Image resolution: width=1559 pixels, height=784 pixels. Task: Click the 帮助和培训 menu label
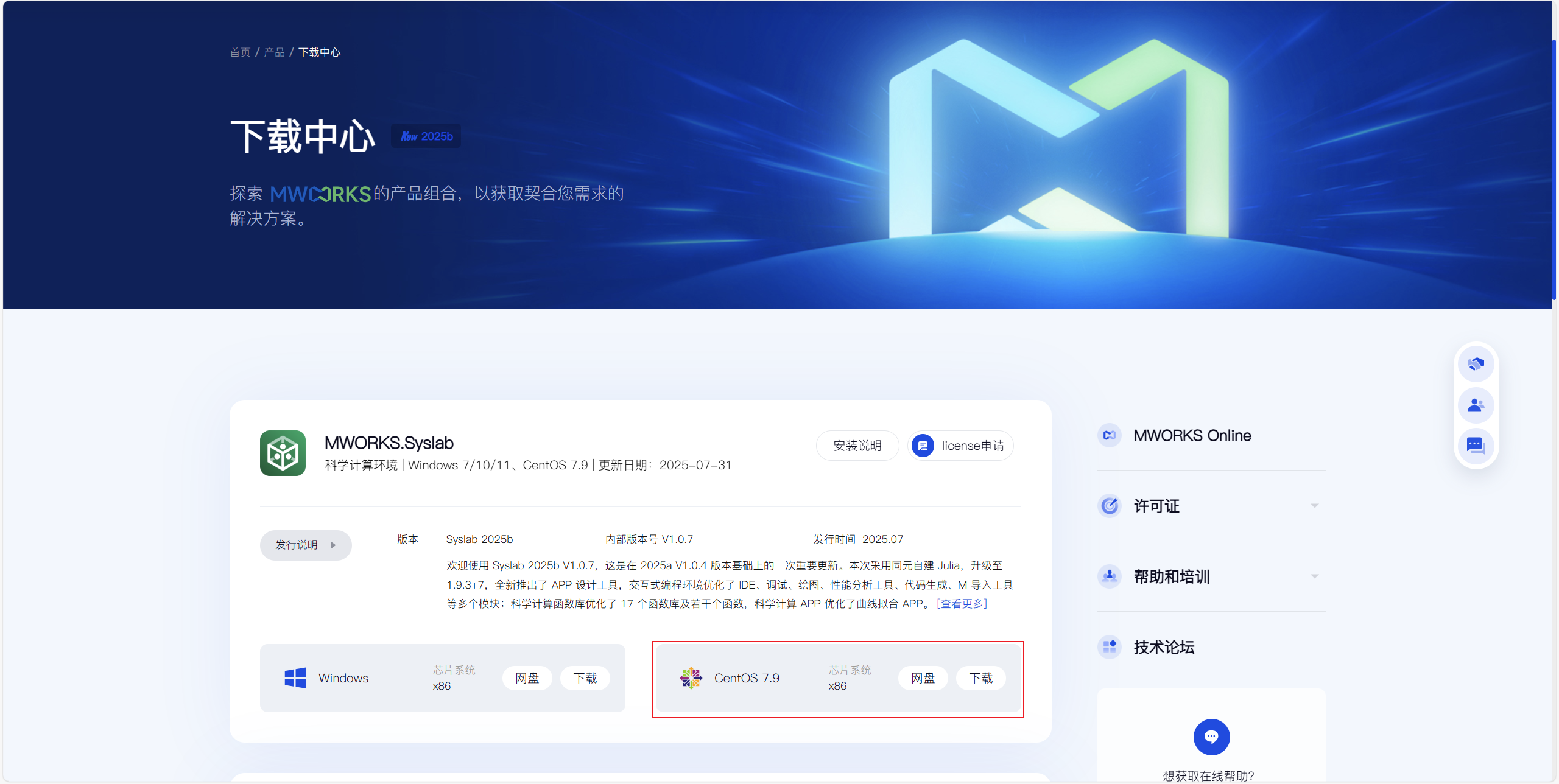tap(1172, 576)
